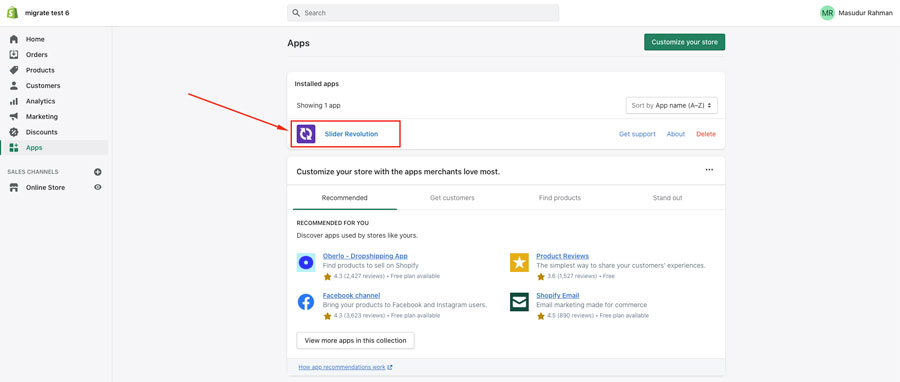
Task: Click the Installed apps heading
Action: [317, 84]
